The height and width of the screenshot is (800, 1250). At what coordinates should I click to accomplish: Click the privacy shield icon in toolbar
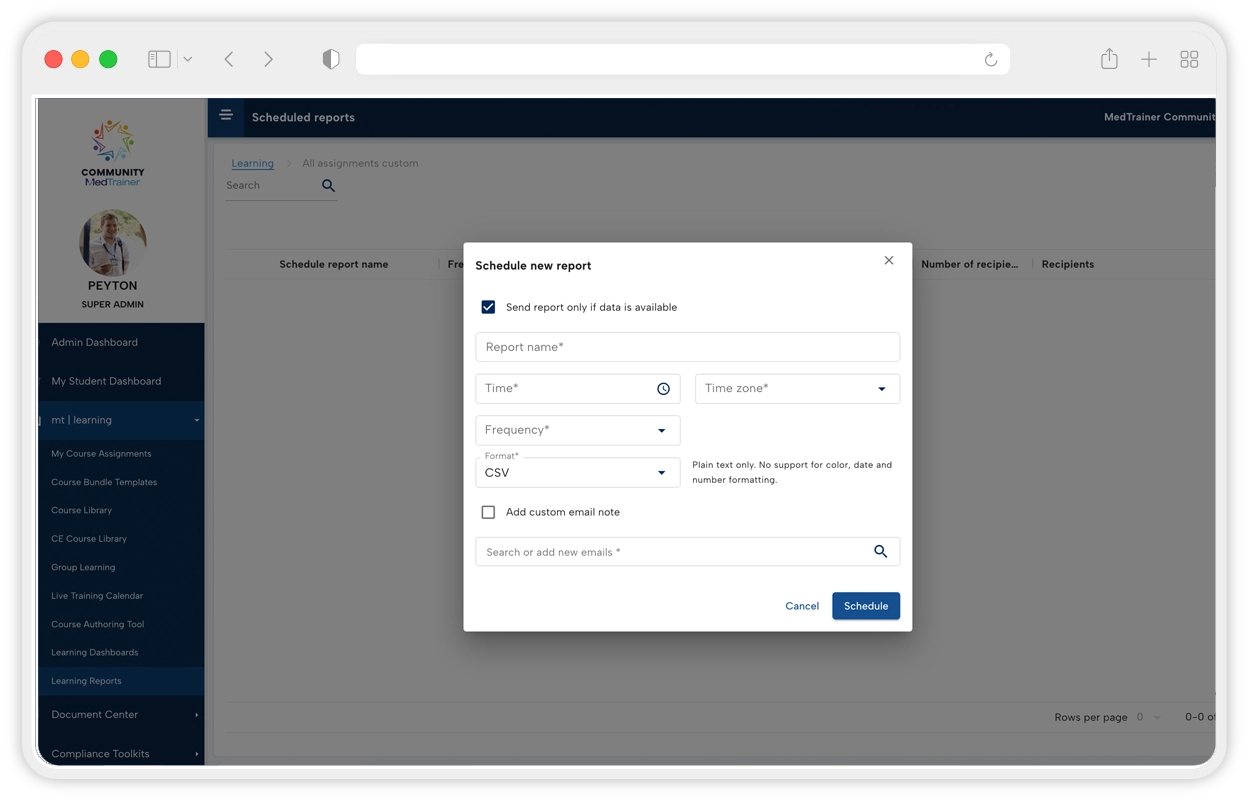(x=331, y=60)
